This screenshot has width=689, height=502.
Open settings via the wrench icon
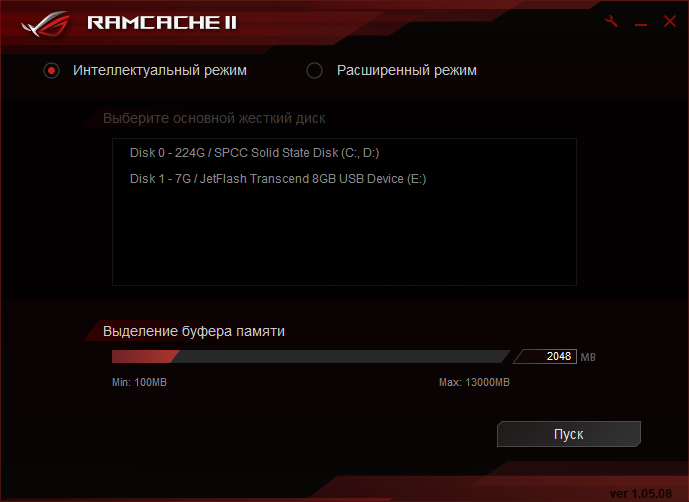click(x=611, y=21)
